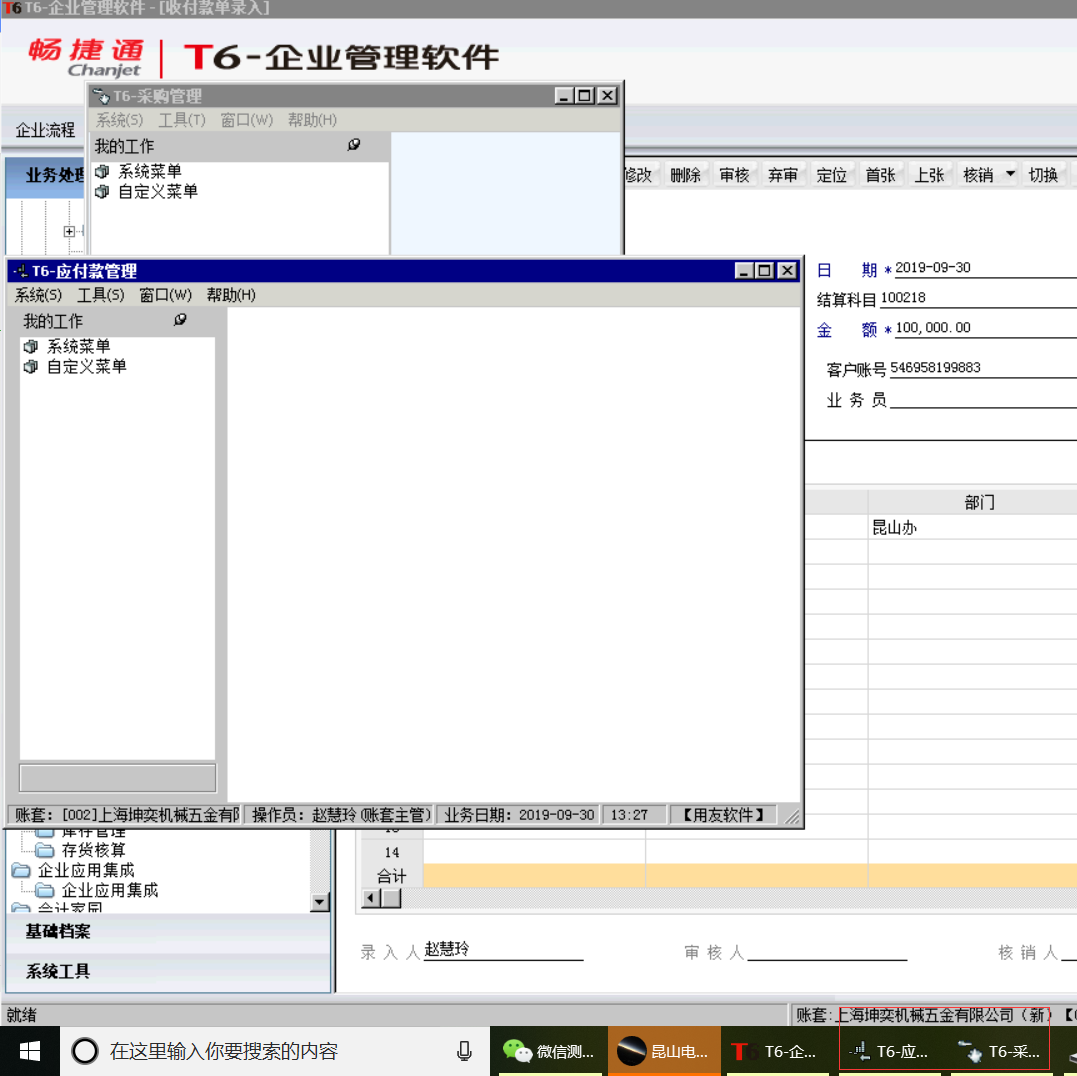The image size is (1077, 1076).
Task: Open Windows Start menu
Action: tap(30, 1051)
